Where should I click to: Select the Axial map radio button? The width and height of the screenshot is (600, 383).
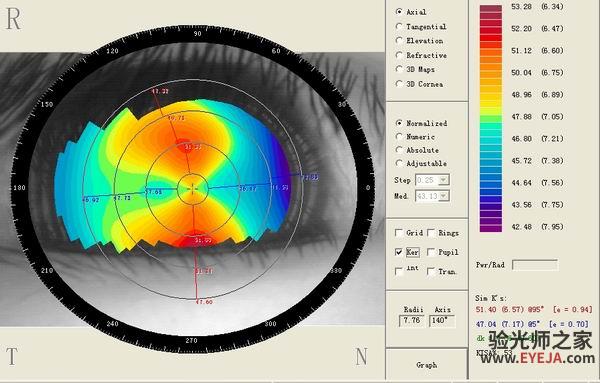[399, 12]
